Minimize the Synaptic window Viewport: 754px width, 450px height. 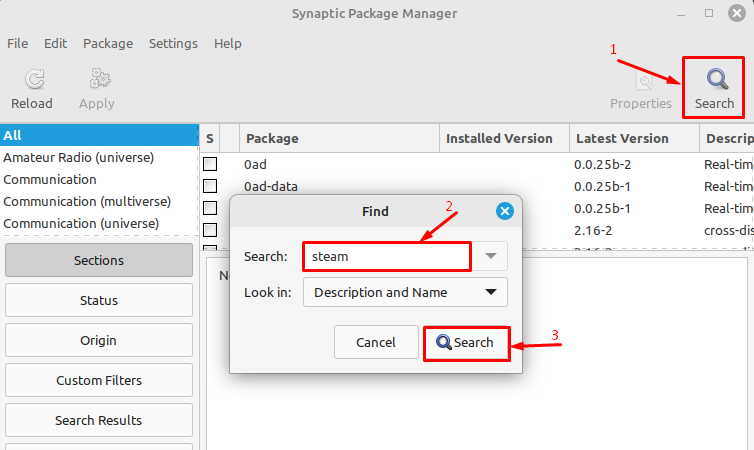683,13
